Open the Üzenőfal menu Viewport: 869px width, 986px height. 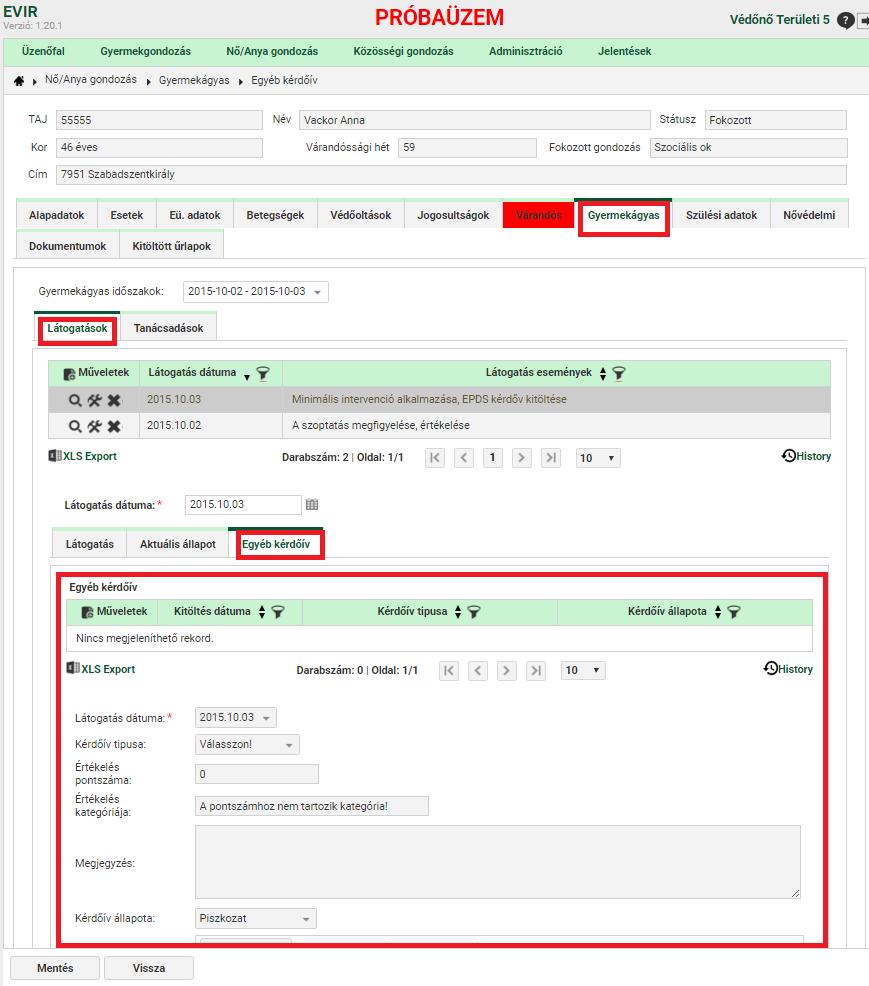point(43,52)
